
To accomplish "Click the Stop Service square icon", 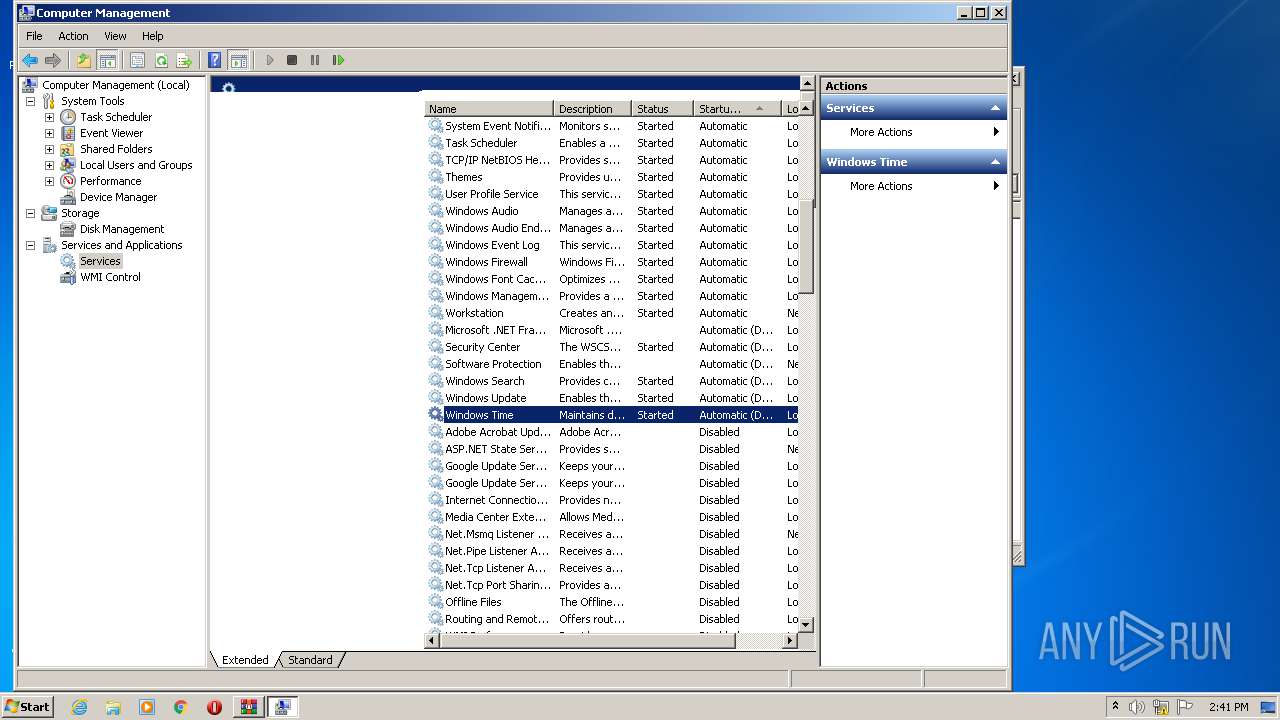I will [292, 60].
